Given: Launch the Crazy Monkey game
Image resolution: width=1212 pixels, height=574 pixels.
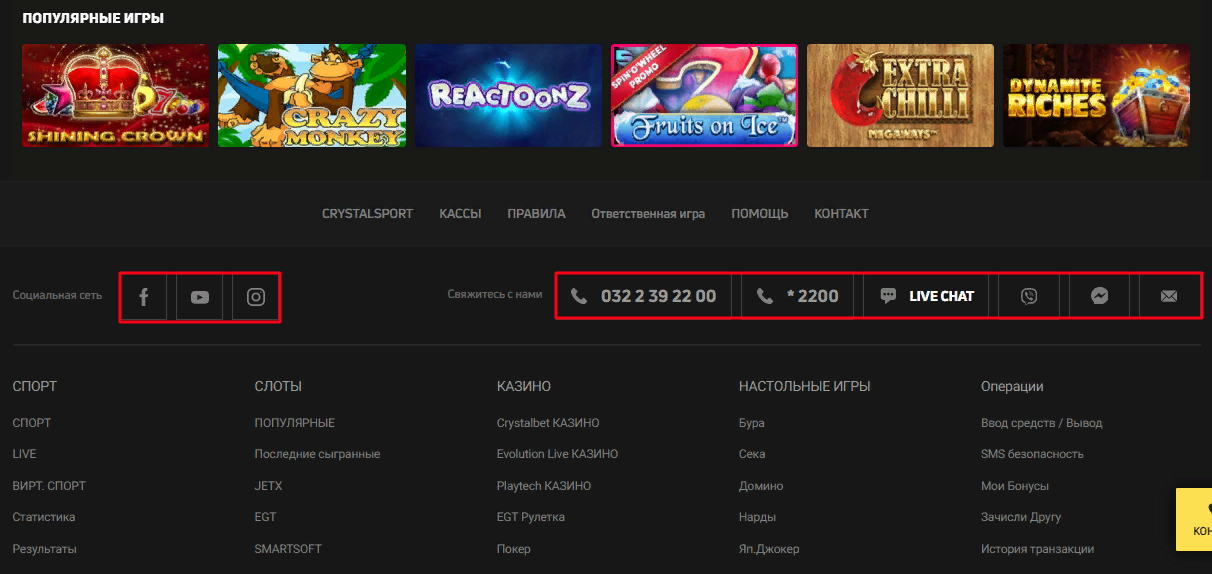Looking at the screenshot, I should [x=312, y=96].
